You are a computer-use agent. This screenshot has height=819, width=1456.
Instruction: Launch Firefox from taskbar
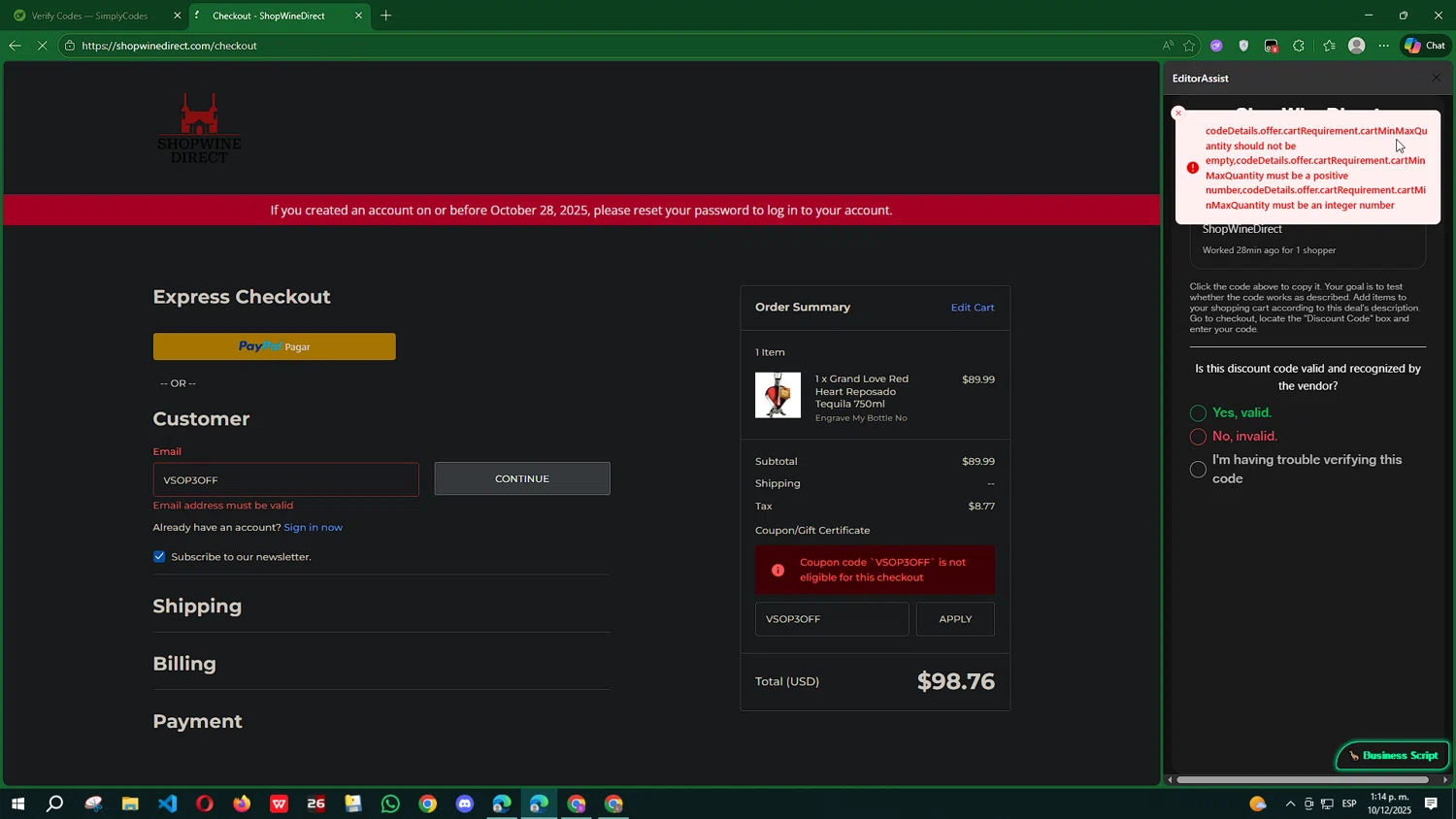242,803
